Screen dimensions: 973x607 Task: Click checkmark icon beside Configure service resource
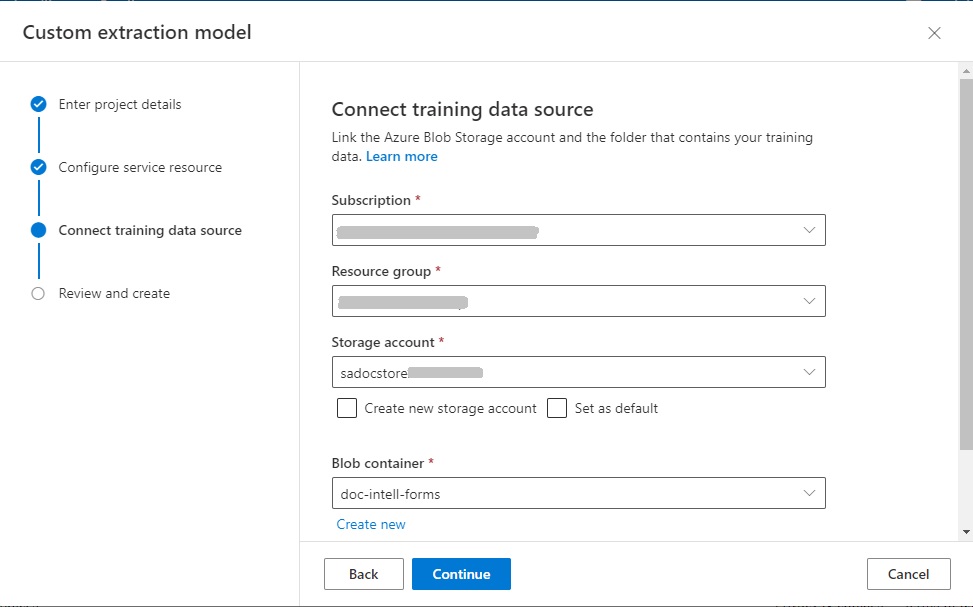(38, 168)
